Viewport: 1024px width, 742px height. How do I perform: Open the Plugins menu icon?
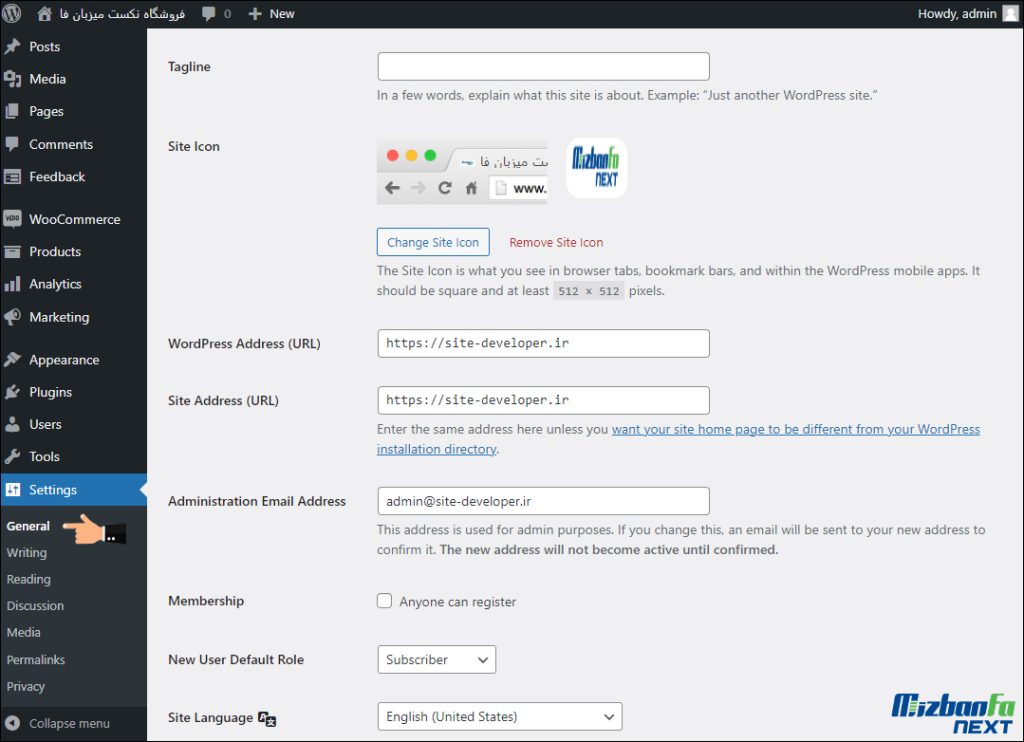(x=13, y=392)
